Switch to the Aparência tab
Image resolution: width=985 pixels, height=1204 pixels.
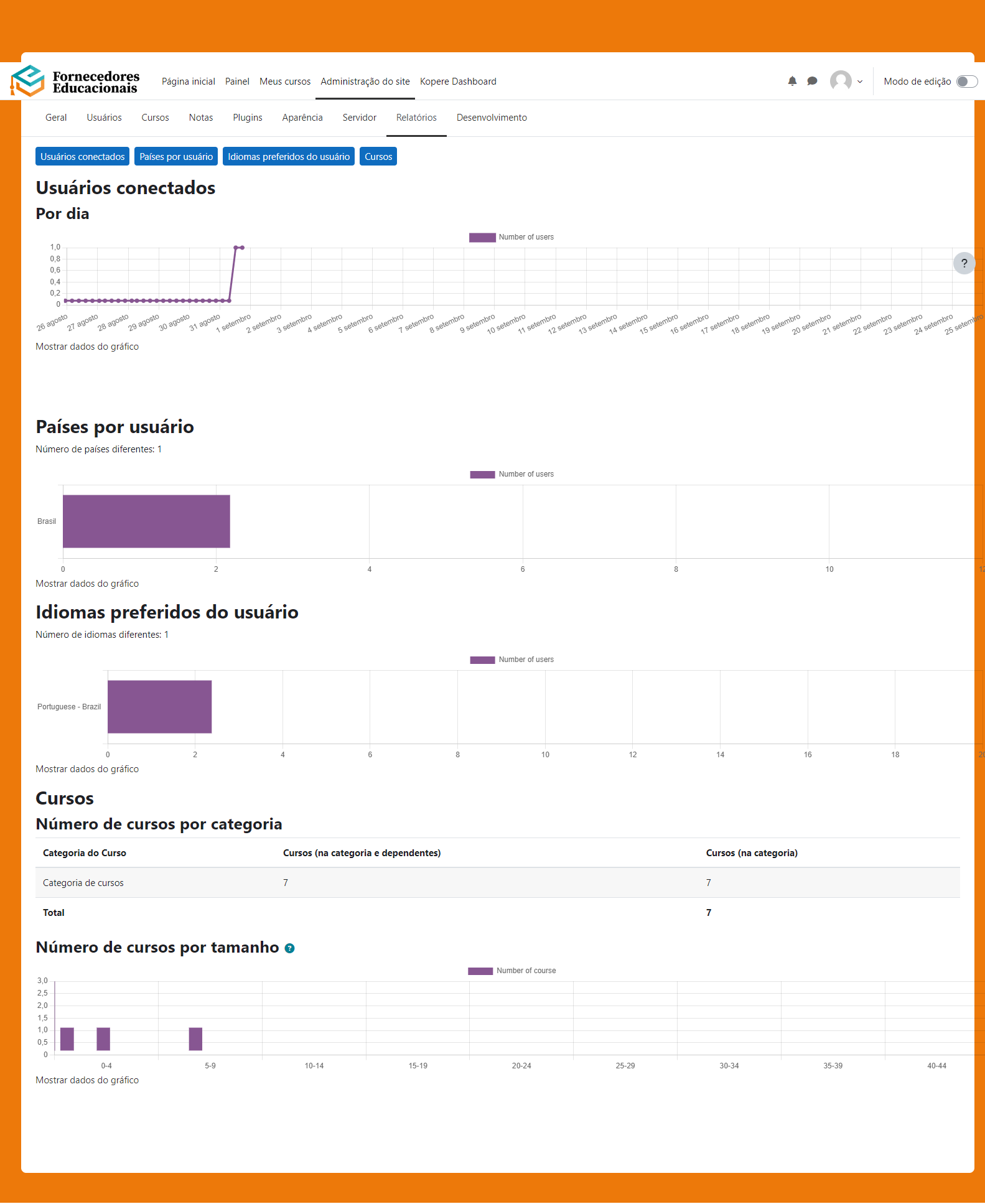click(302, 118)
